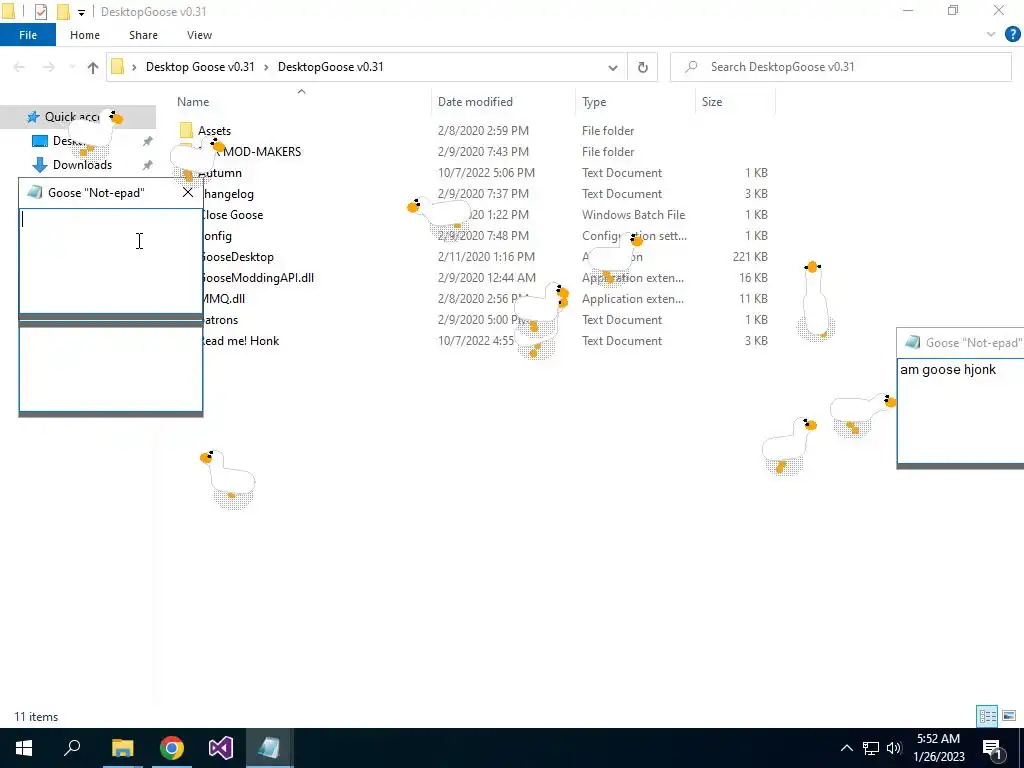Launch Google Chrome from the taskbar
This screenshot has width=1024, height=768.
[x=172, y=748]
